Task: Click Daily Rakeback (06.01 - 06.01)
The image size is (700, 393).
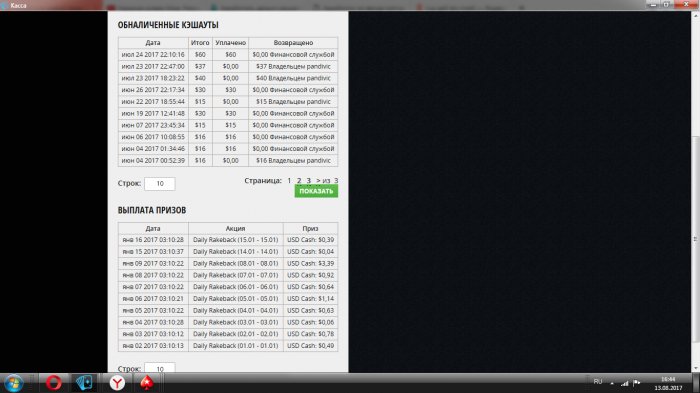Action: click(x=236, y=287)
